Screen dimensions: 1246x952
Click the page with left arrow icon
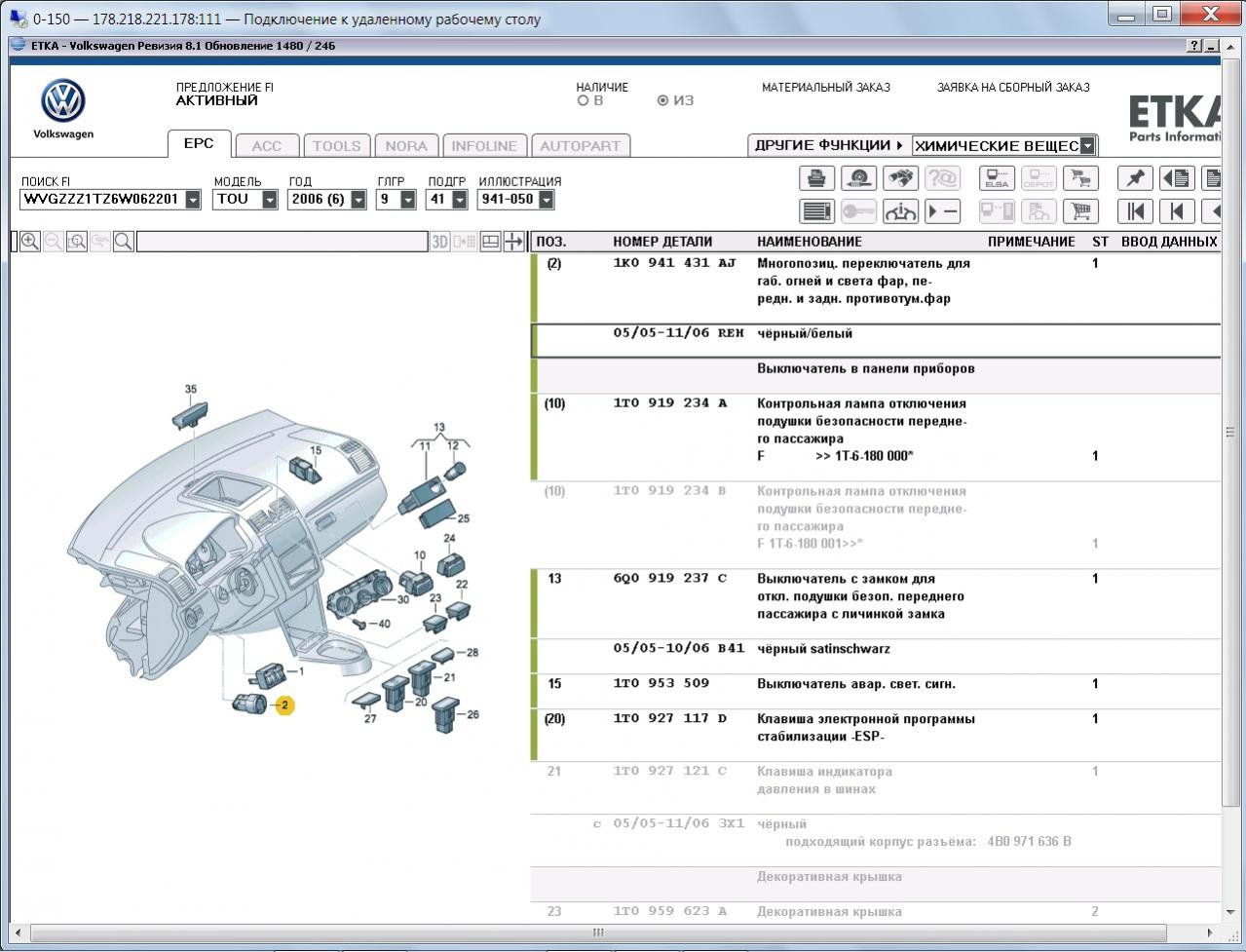[1177, 178]
